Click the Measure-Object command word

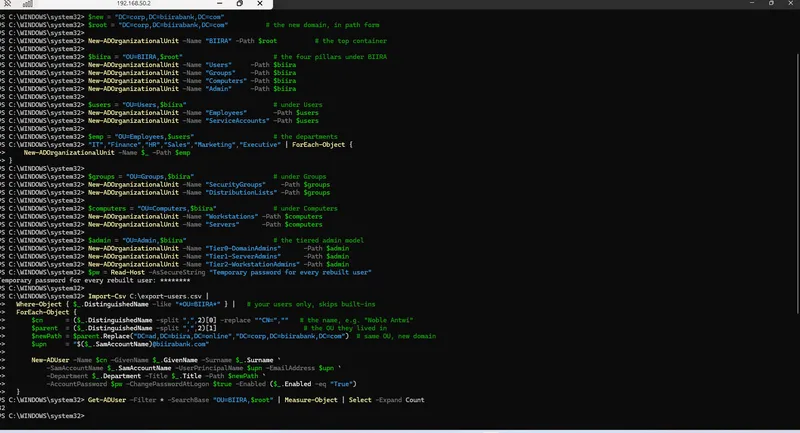coord(311,400)
